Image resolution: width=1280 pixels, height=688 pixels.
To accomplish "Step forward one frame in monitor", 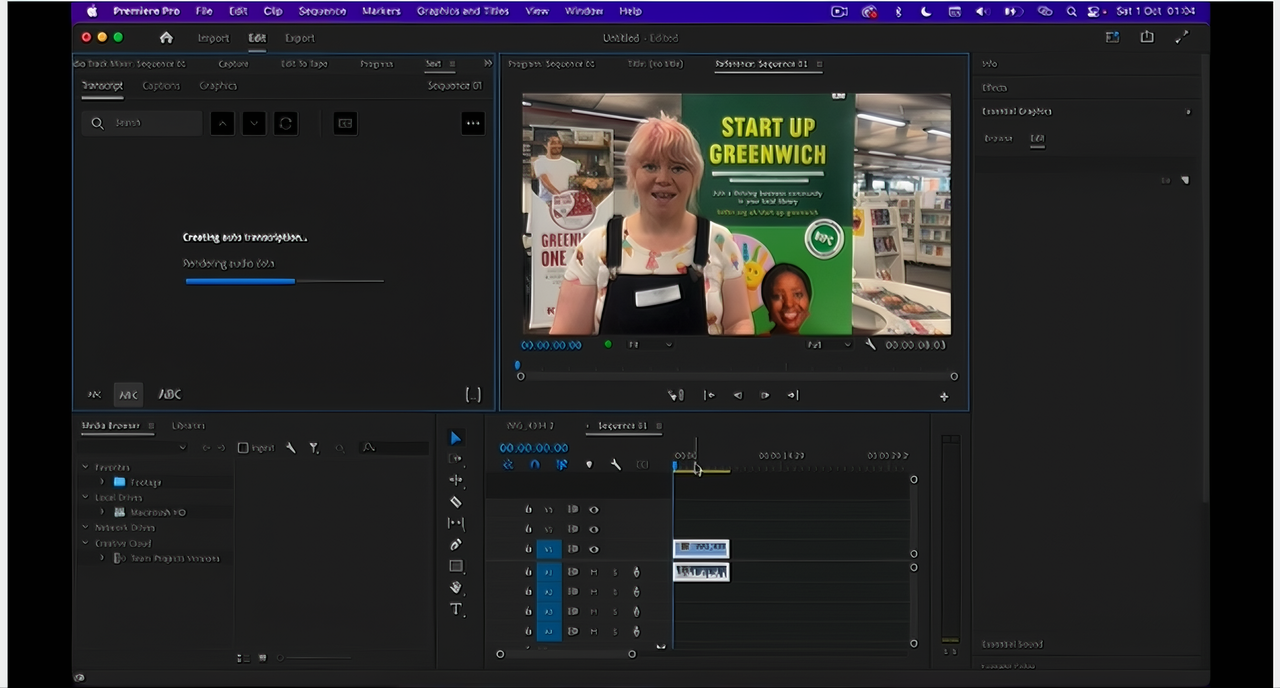I will click(x=765, y=395).
